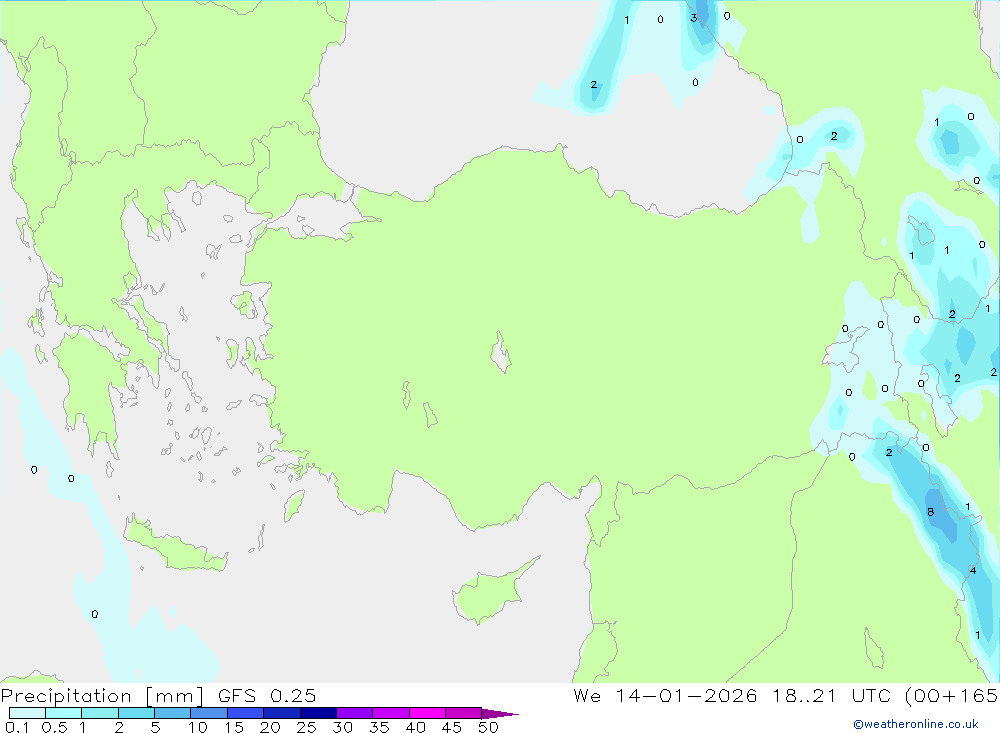Click the 'We 14-01-2026' date text
Screen dimensions: 1000x733
[x=665, y=695]
